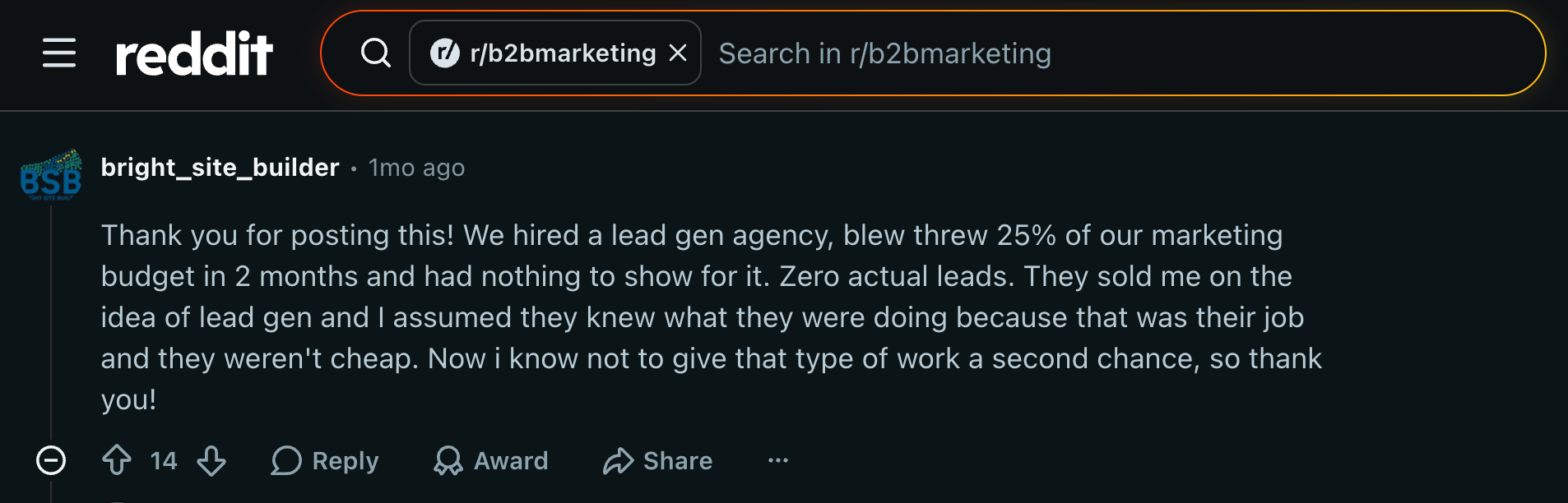Open the hamburger navigation menu
The height and width of the screenshot is (503, 1568).
59,53
